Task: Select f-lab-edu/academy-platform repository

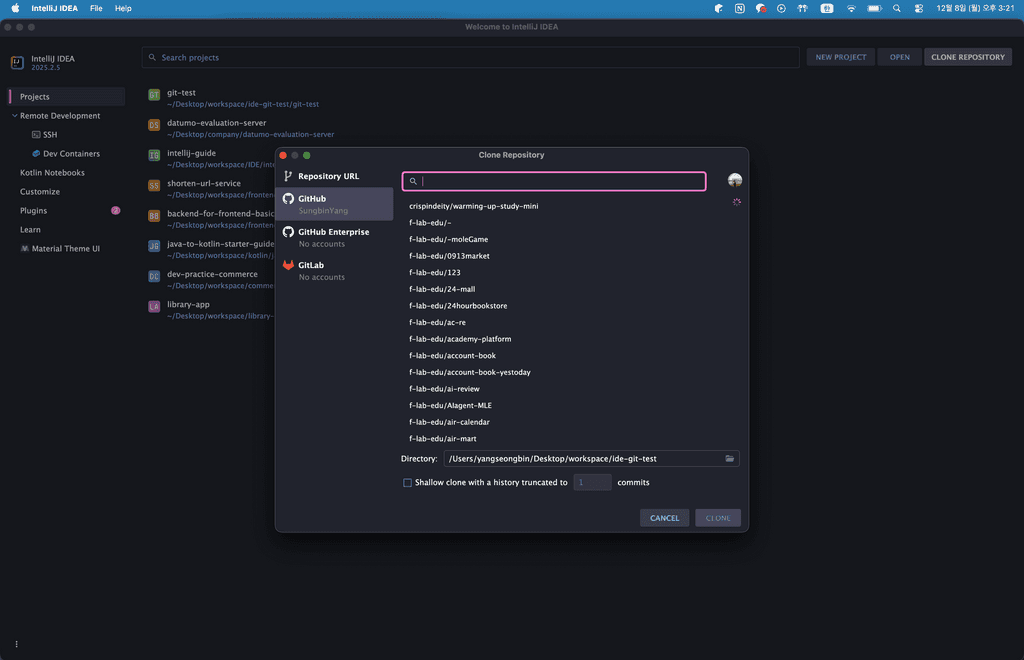Action: (x=460, y=339)
